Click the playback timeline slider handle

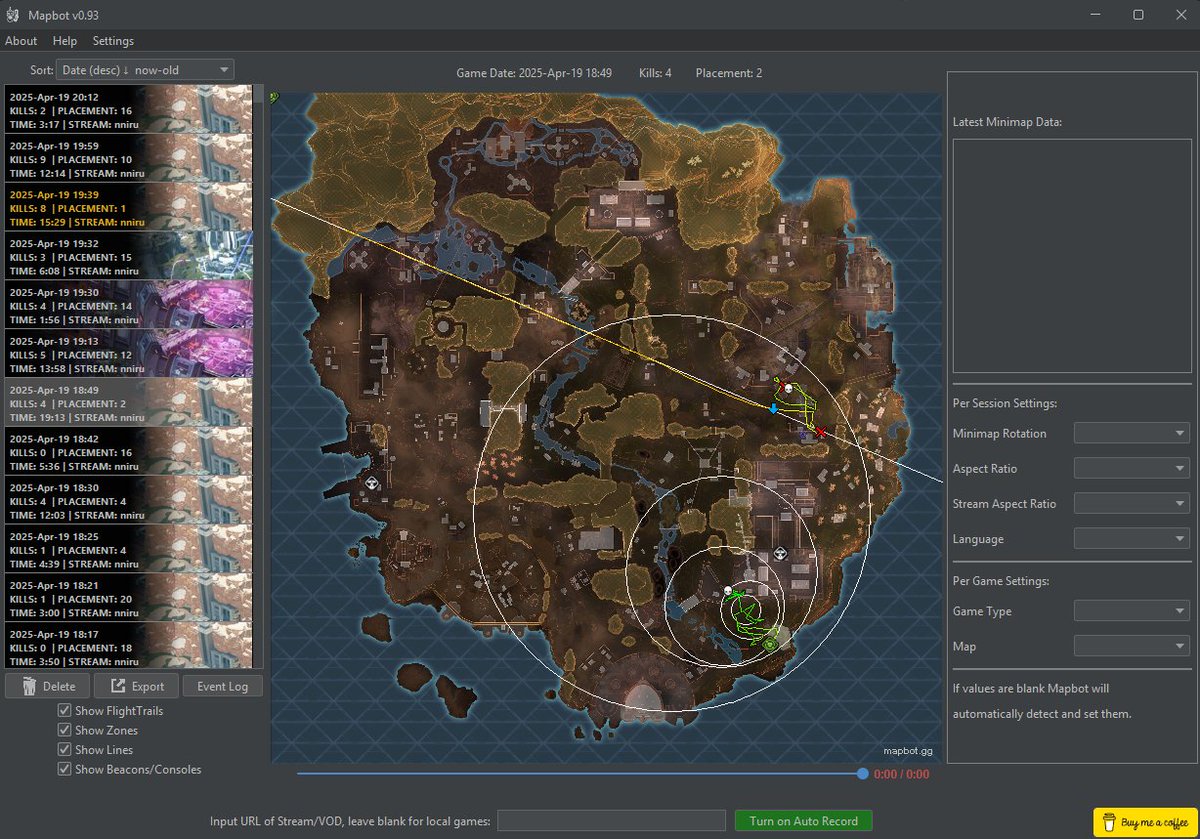pyautogui.click(x=862, y=773)
